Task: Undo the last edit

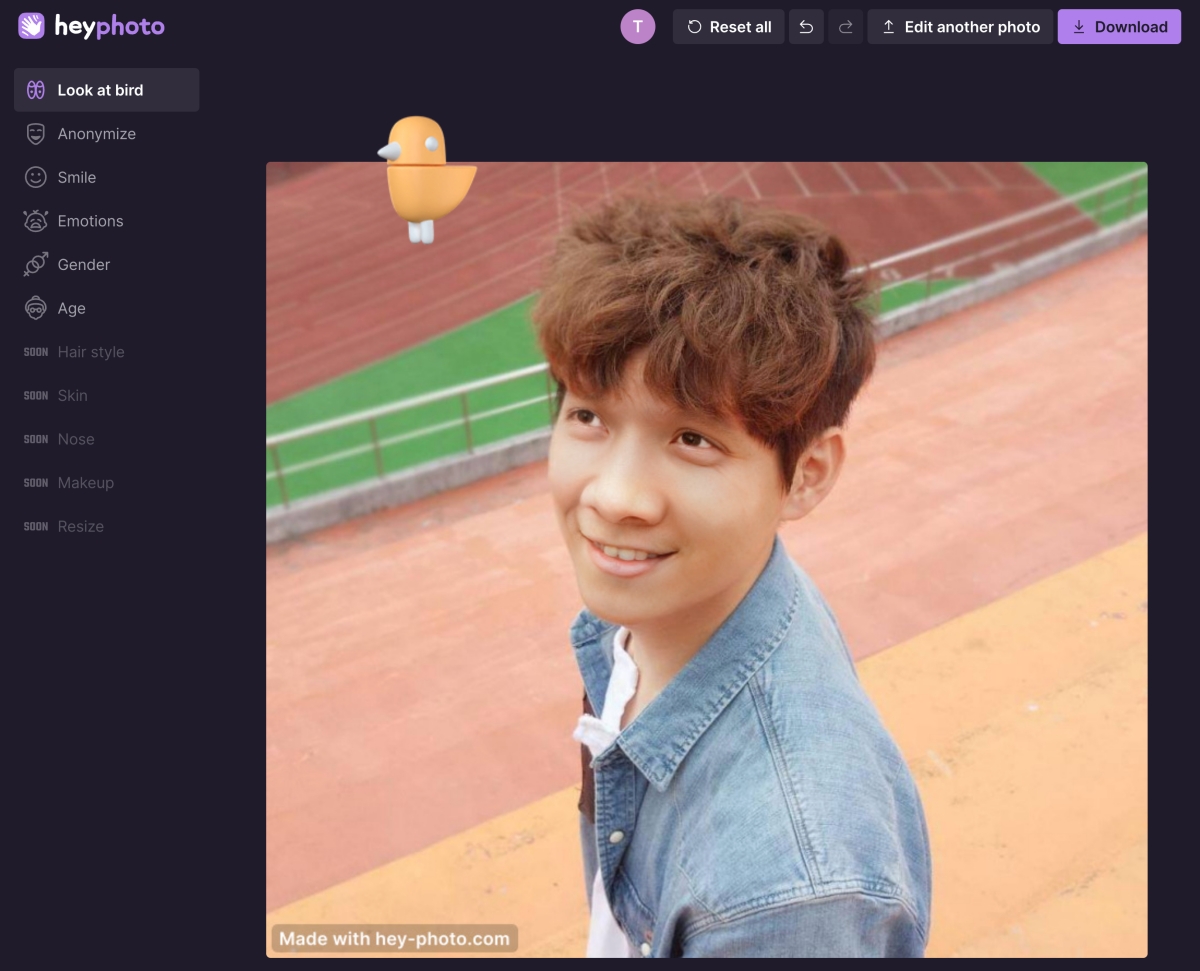Action: [806, 27]
